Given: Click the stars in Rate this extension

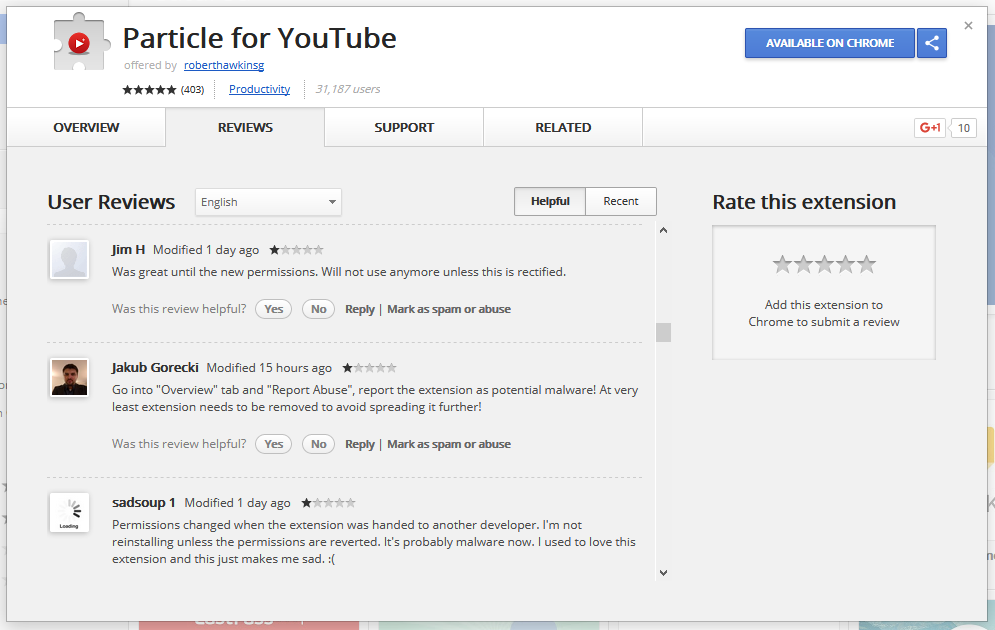Looking at the screenshot, I should coord(824,264).
